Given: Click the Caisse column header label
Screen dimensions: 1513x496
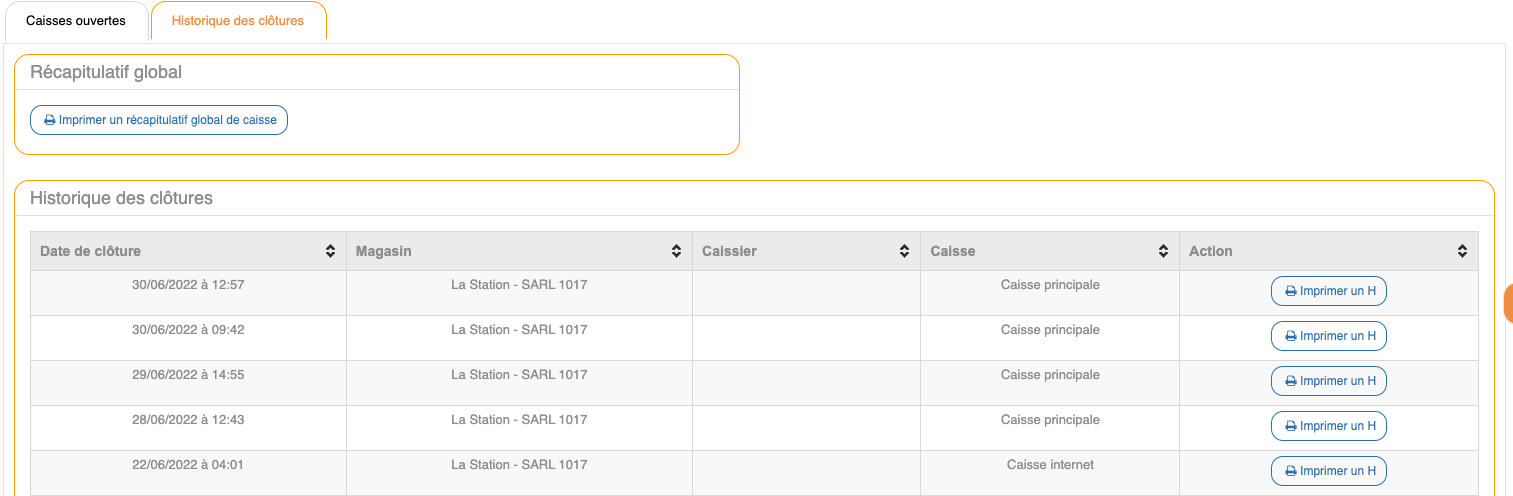Looking at the screenshot, I should (x=952, y=252).
